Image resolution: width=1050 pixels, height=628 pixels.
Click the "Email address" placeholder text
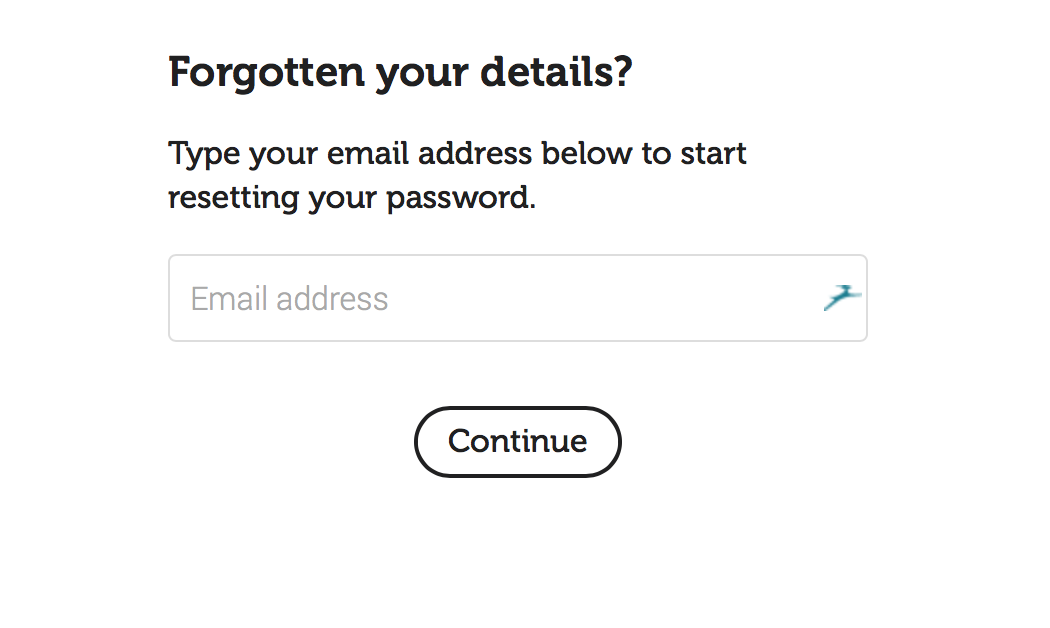coord(289,299)
